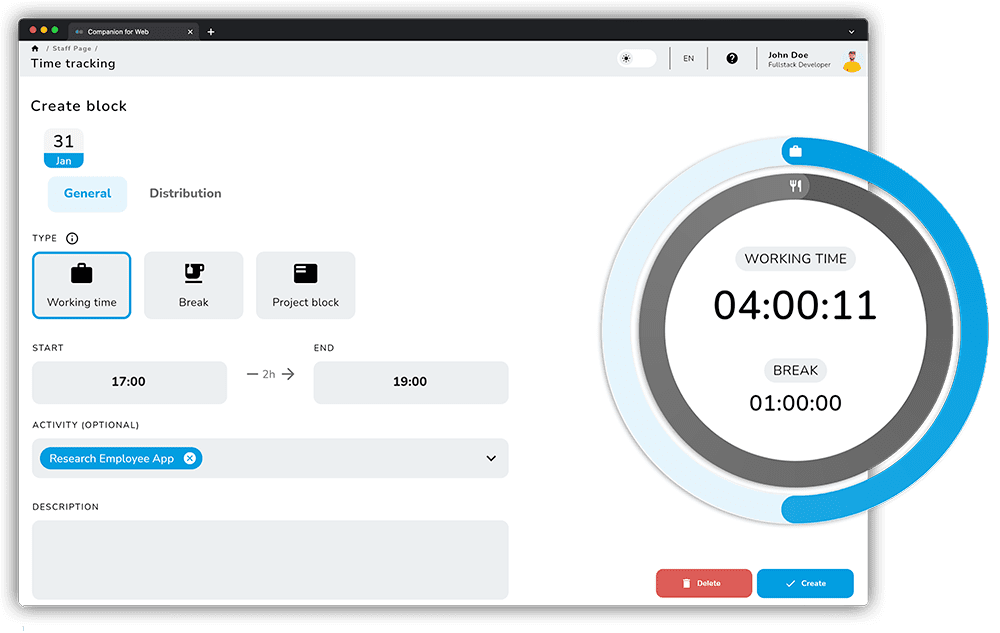This screenshot has height=633, width=1000.
Task: Switch the EN language setting
Action: pos(688,58)
